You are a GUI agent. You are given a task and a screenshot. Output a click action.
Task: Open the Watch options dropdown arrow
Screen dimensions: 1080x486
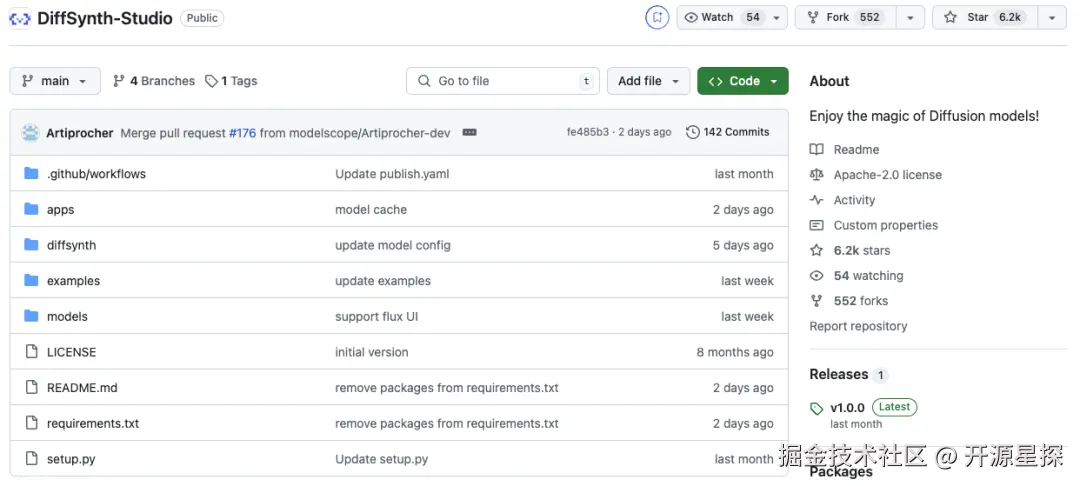pyautogui.click(x=776, y=18)
